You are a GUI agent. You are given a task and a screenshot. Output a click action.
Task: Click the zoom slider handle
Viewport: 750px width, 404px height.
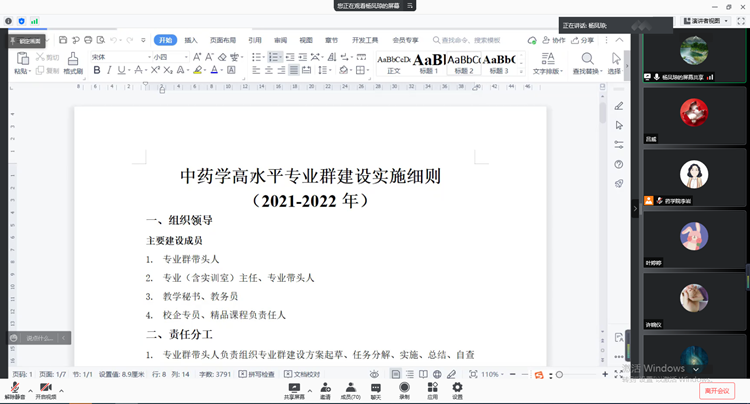559,374
